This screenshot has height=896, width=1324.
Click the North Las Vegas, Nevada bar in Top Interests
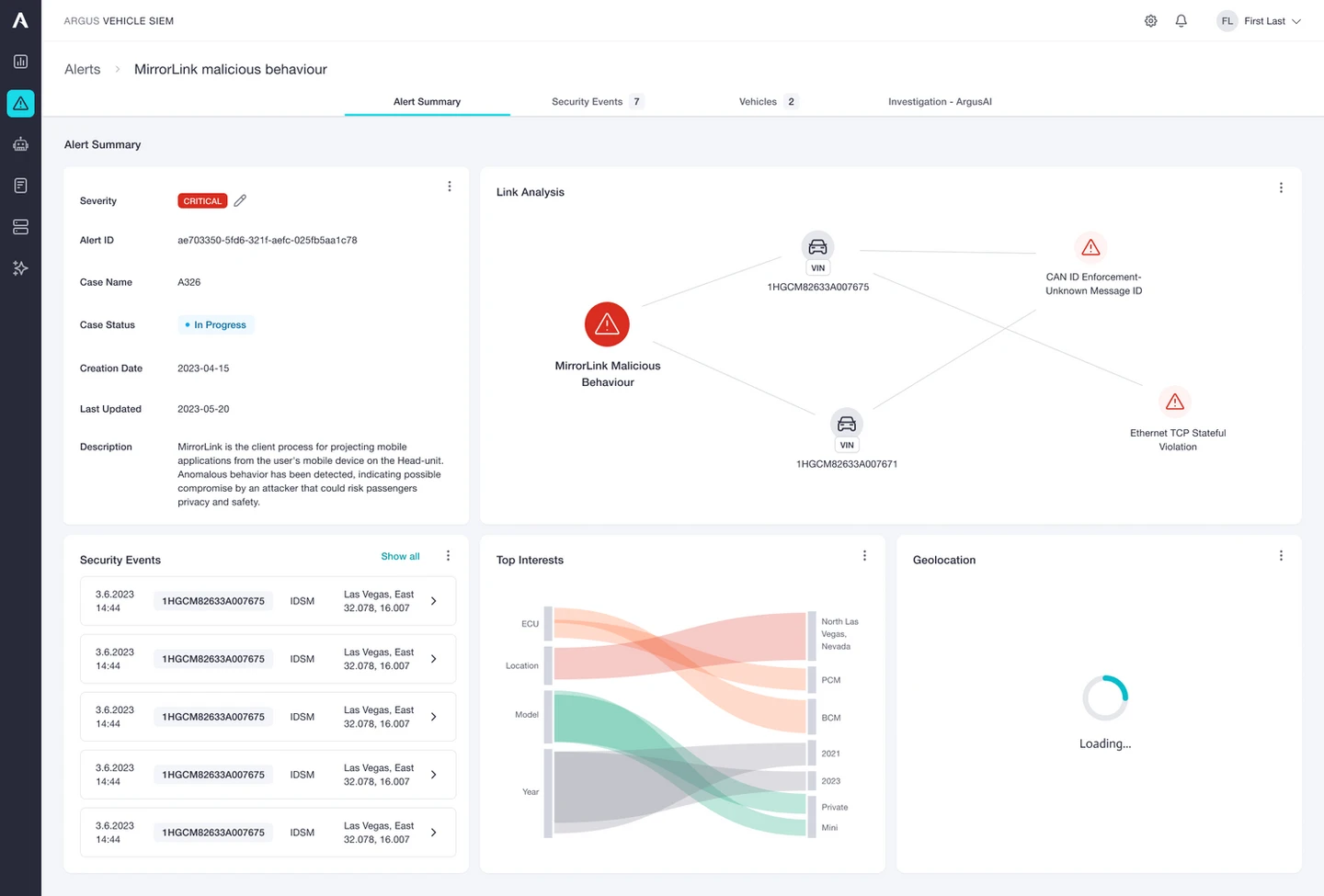(812, 635)
